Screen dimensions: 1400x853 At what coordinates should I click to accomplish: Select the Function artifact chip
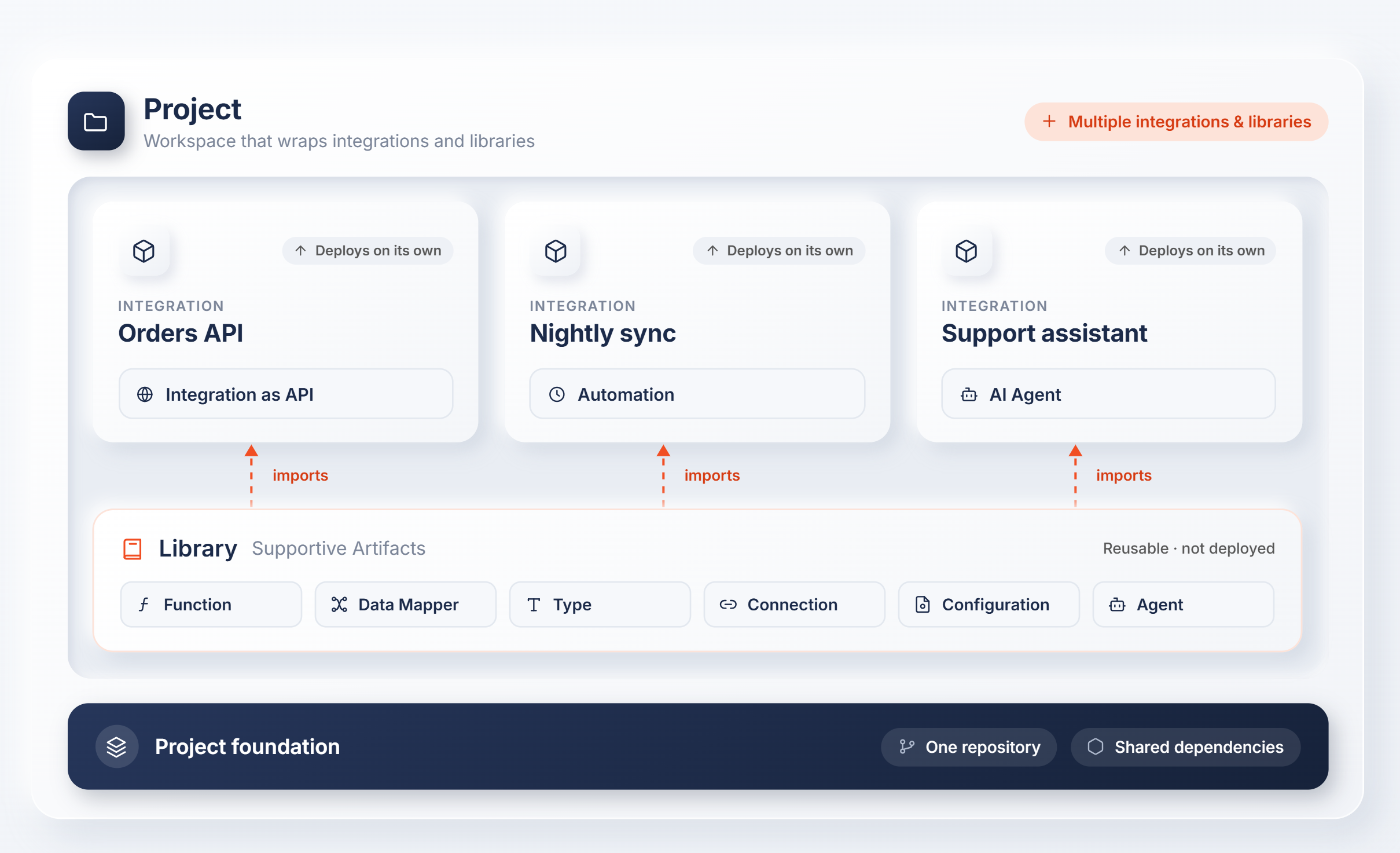click(x=211, y=605)
